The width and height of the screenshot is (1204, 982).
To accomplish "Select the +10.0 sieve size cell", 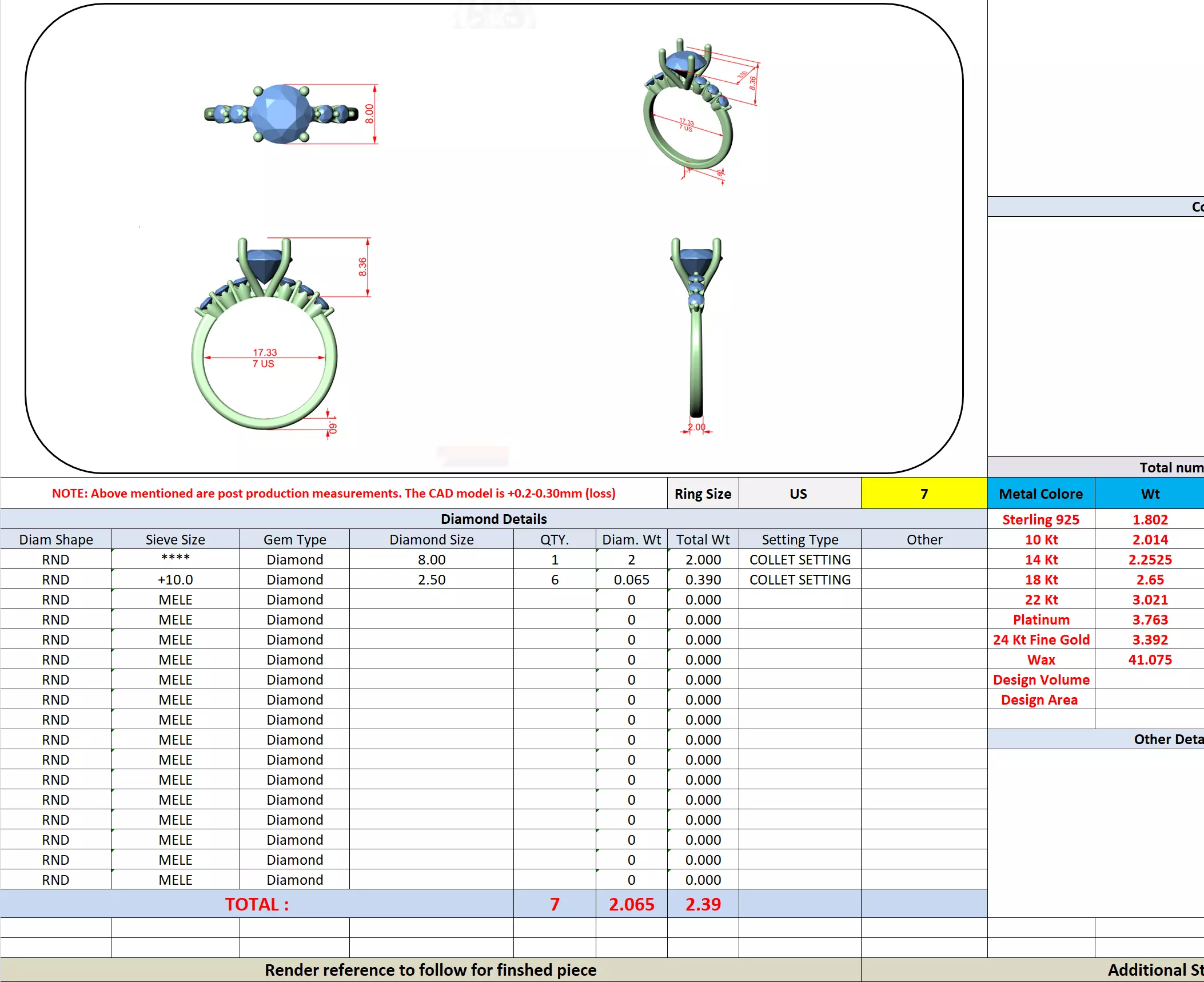I will tap(175, 579).
